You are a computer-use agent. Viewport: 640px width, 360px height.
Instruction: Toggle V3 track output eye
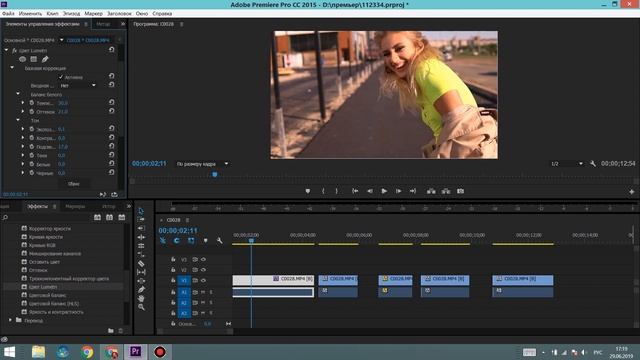click(203, 259)
